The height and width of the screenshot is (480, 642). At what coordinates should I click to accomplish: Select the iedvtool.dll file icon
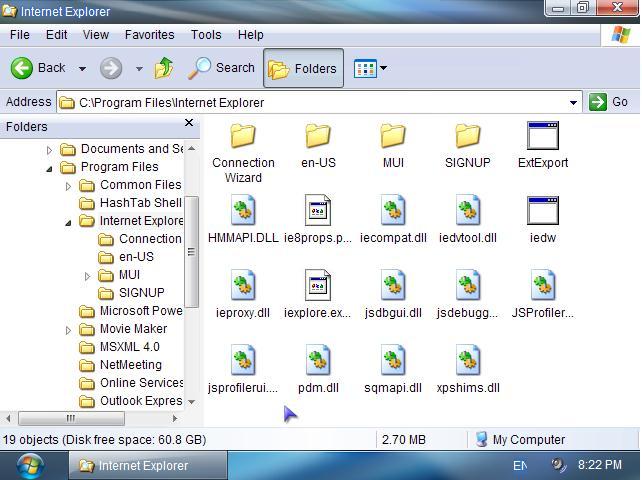[x=468, y=211]
